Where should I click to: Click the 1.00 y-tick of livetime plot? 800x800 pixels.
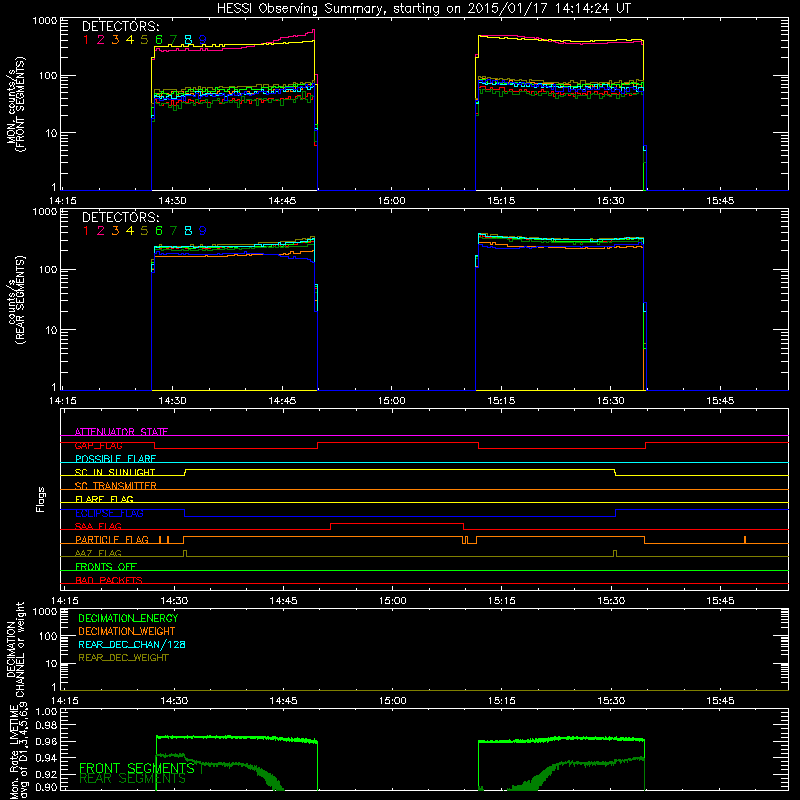click(47, 711)
